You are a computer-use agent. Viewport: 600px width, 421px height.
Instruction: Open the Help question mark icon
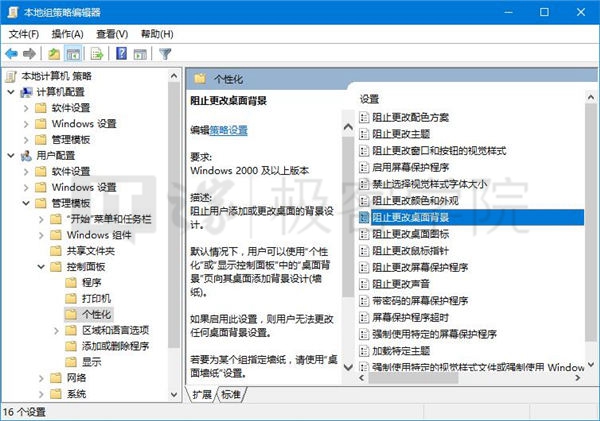pyautogui.click(x=121, y=54)
